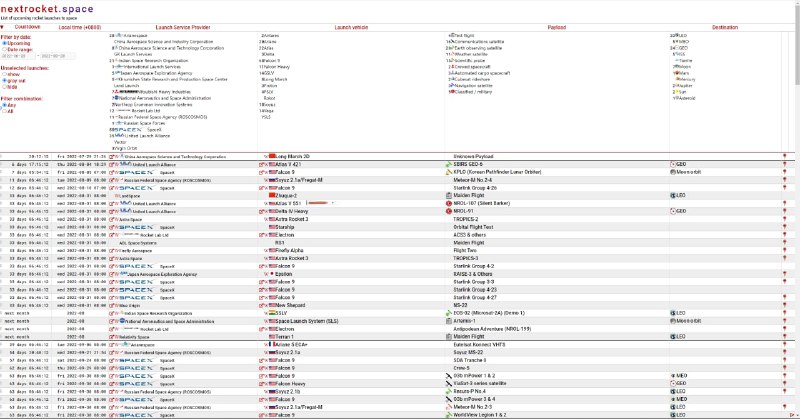This screenshot has width=800, height=419.
Task: Select the Eutelsat Konnect VHTS payload
Action: click(x=479, y=344)
